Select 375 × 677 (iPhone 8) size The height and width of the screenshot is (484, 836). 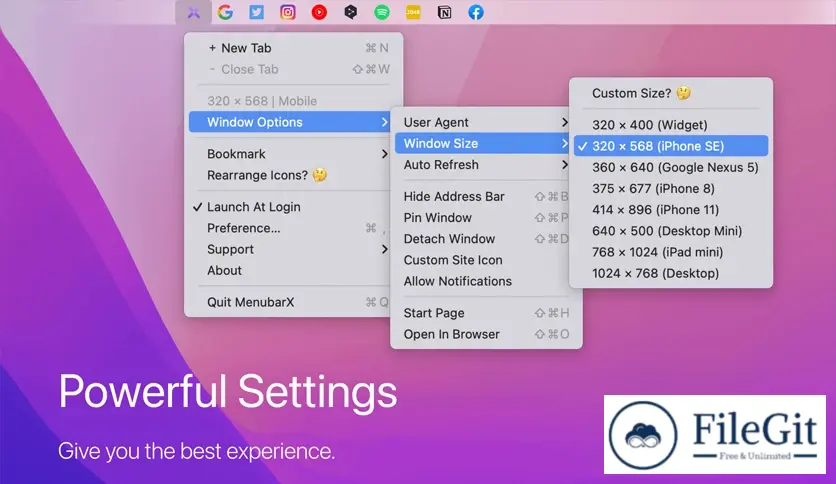pos(671,189)
